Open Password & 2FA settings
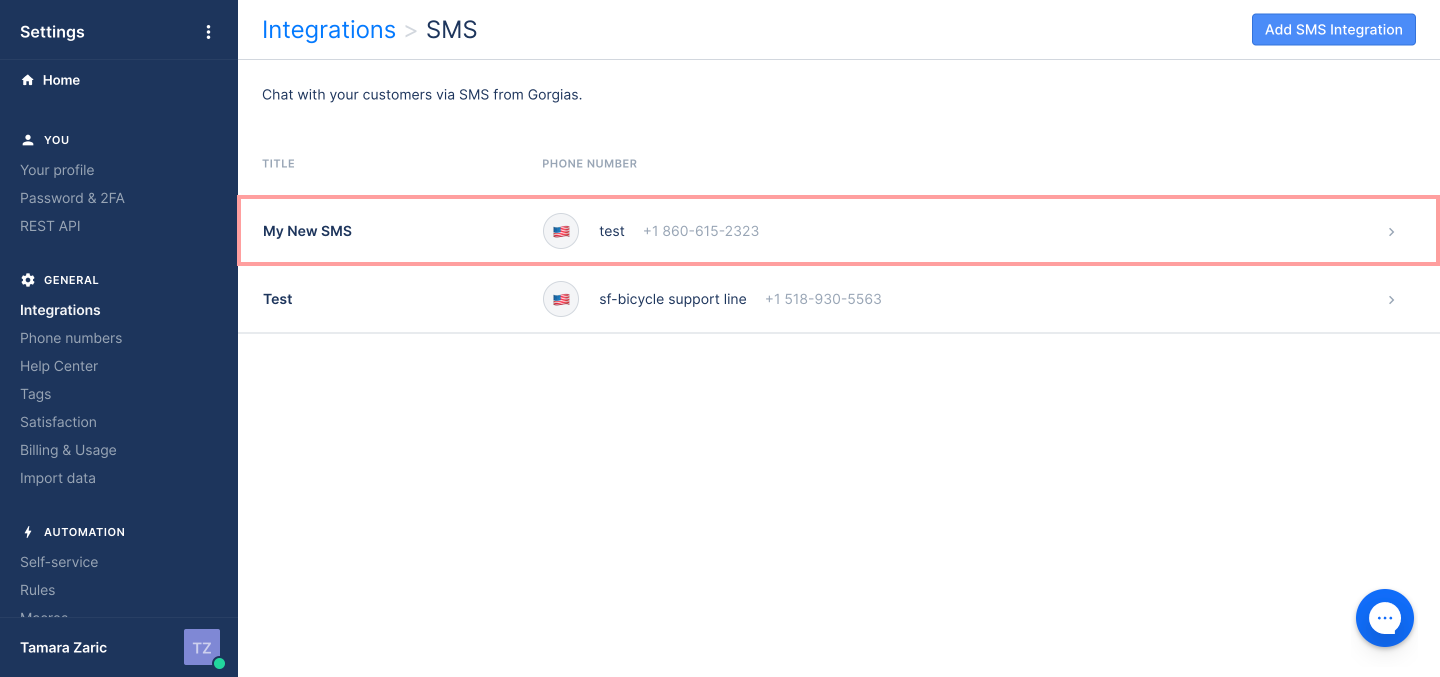 pyautogui.click(x=72, y=198)
